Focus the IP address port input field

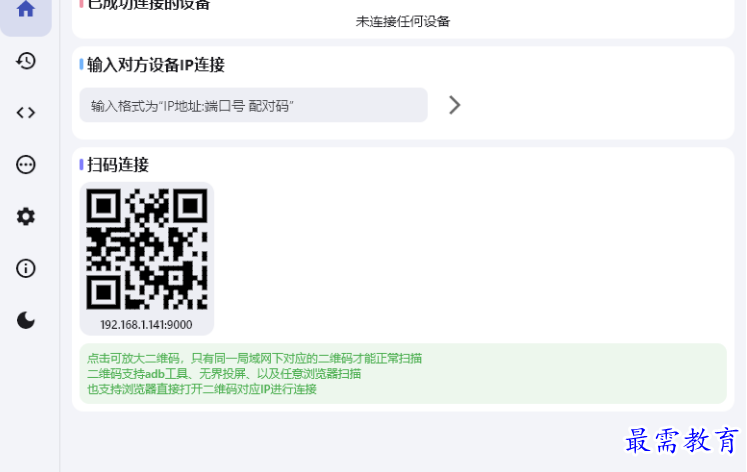[253, 105]
